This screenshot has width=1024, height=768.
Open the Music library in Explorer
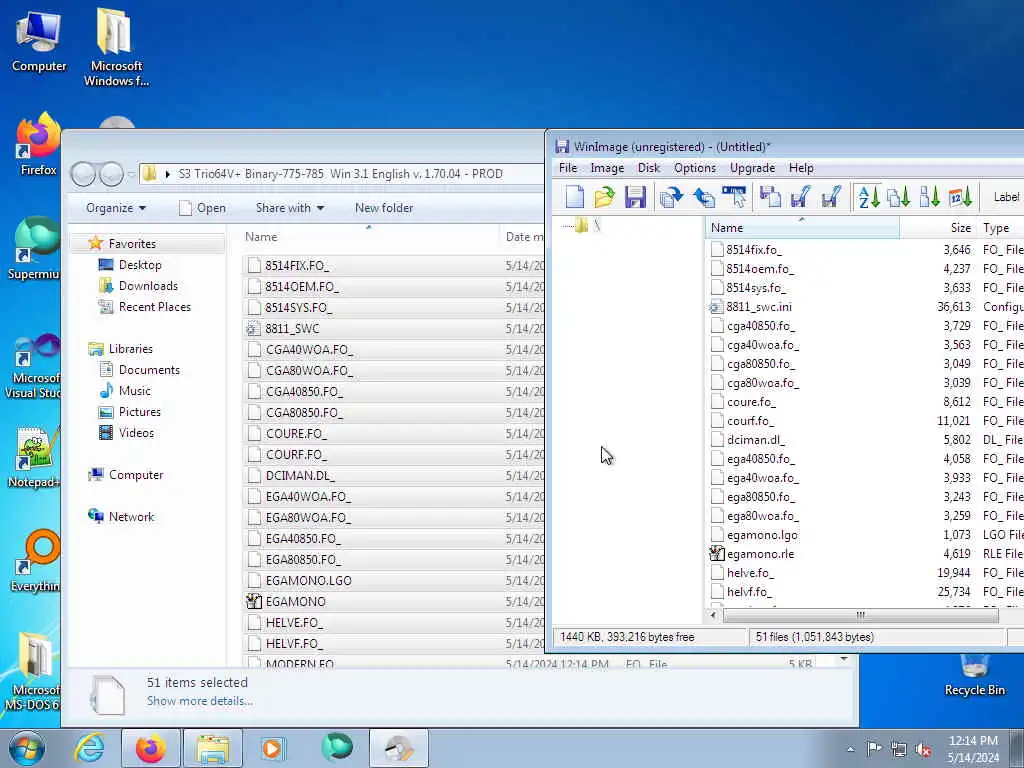[x=135, y=391]
